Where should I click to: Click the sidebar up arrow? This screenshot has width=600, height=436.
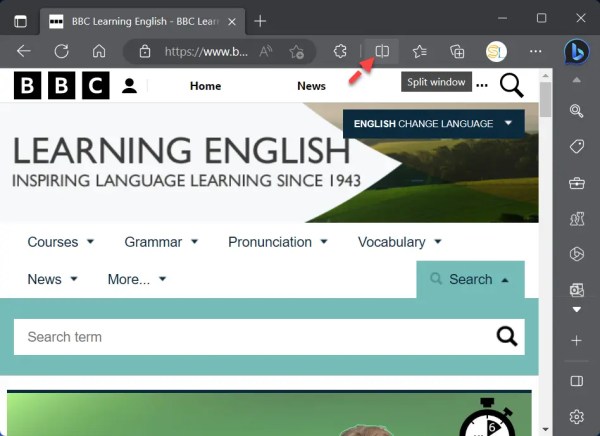tap(577, 80)
